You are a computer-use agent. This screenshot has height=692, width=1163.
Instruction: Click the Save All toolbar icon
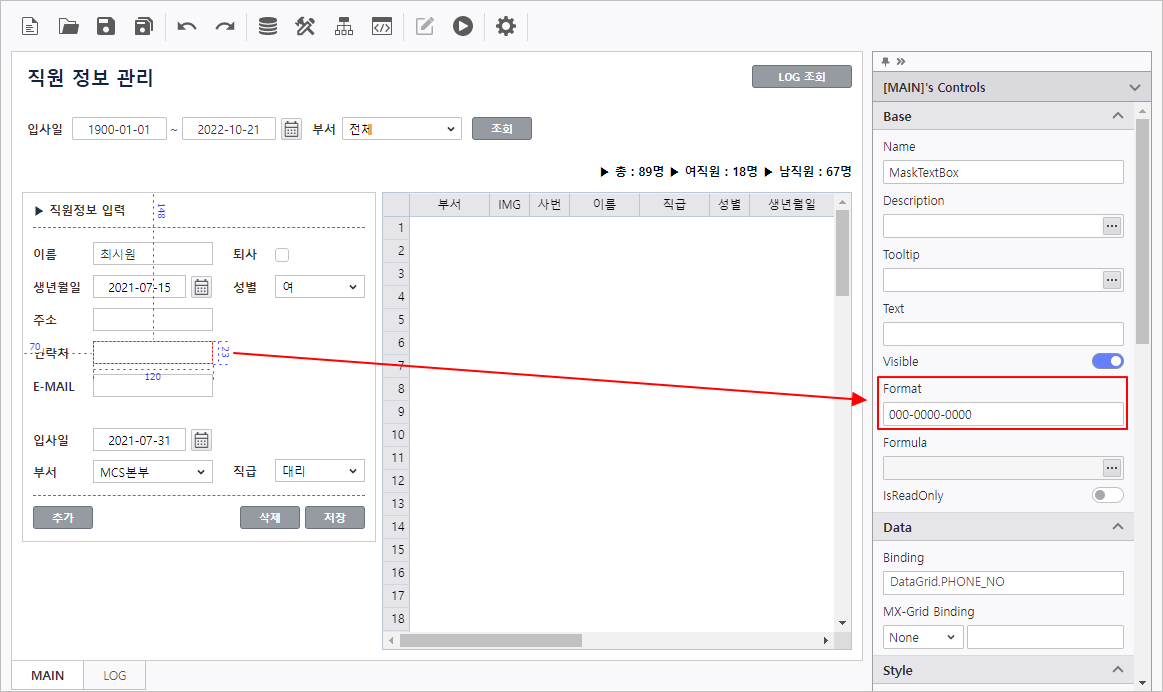pos(144,27)
